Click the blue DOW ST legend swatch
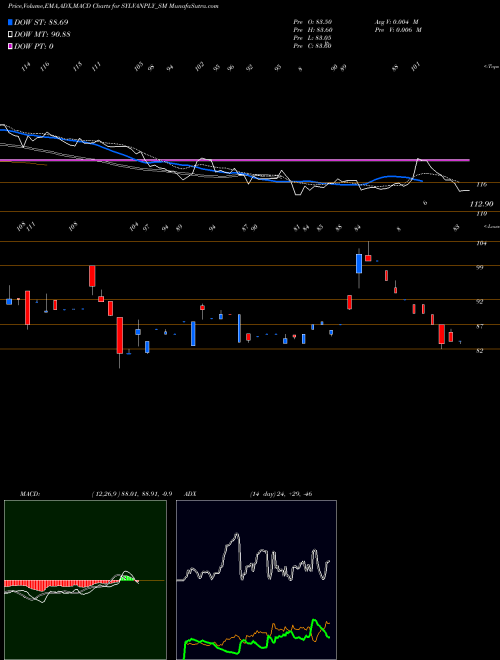Viewport: 500px width, 660px height. point(10,22)
